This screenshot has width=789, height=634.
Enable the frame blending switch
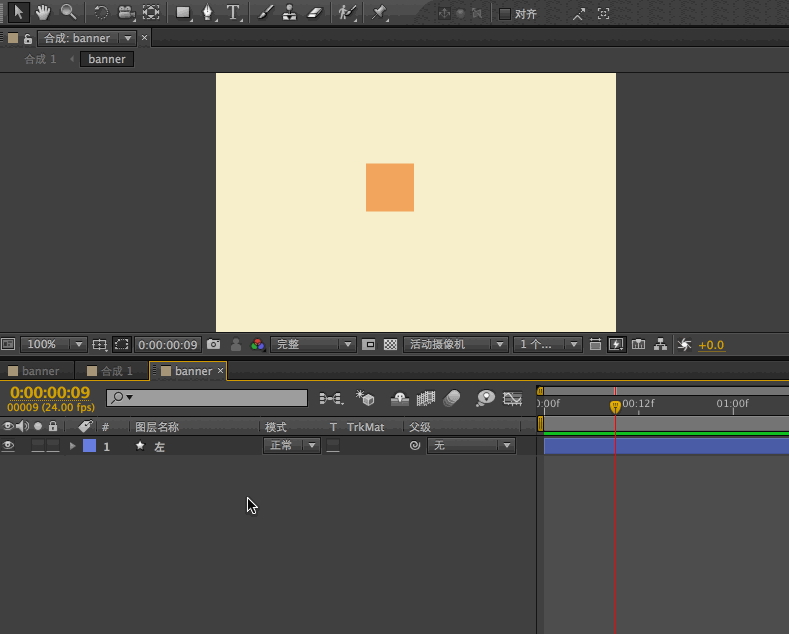point(426,399)
